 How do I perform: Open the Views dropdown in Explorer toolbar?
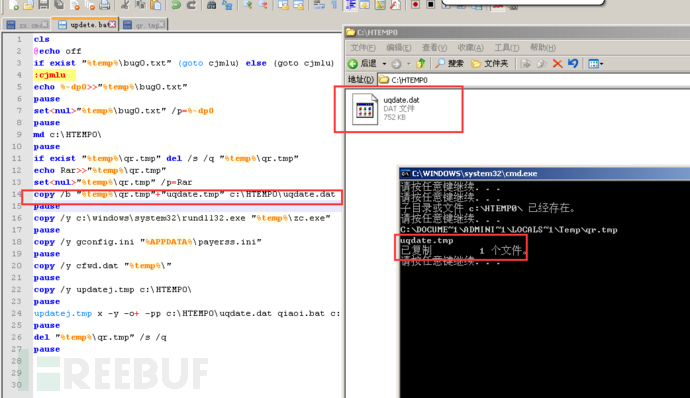(x=595, y=64)
